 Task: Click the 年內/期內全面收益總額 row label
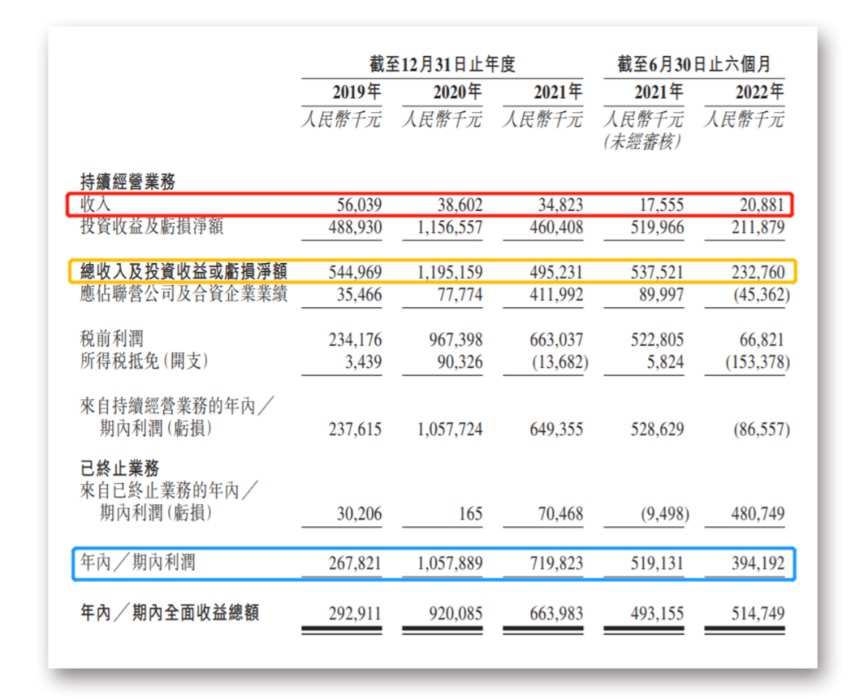(x=169, y=612)
